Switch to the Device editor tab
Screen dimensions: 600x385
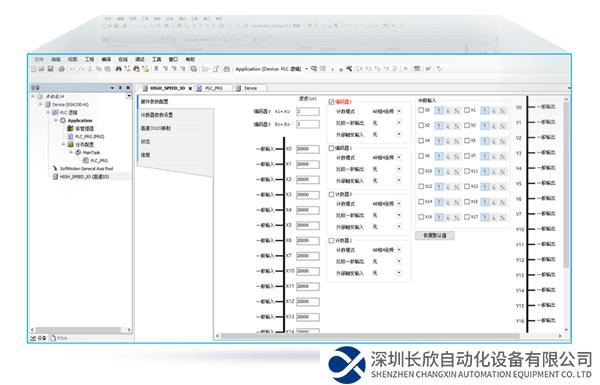(250, 88)
